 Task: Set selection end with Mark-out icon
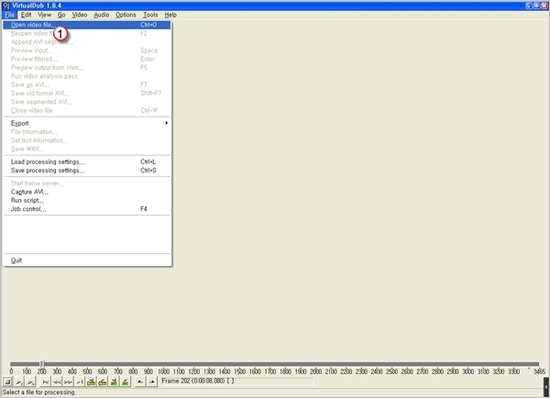click(x=152, y=382)
